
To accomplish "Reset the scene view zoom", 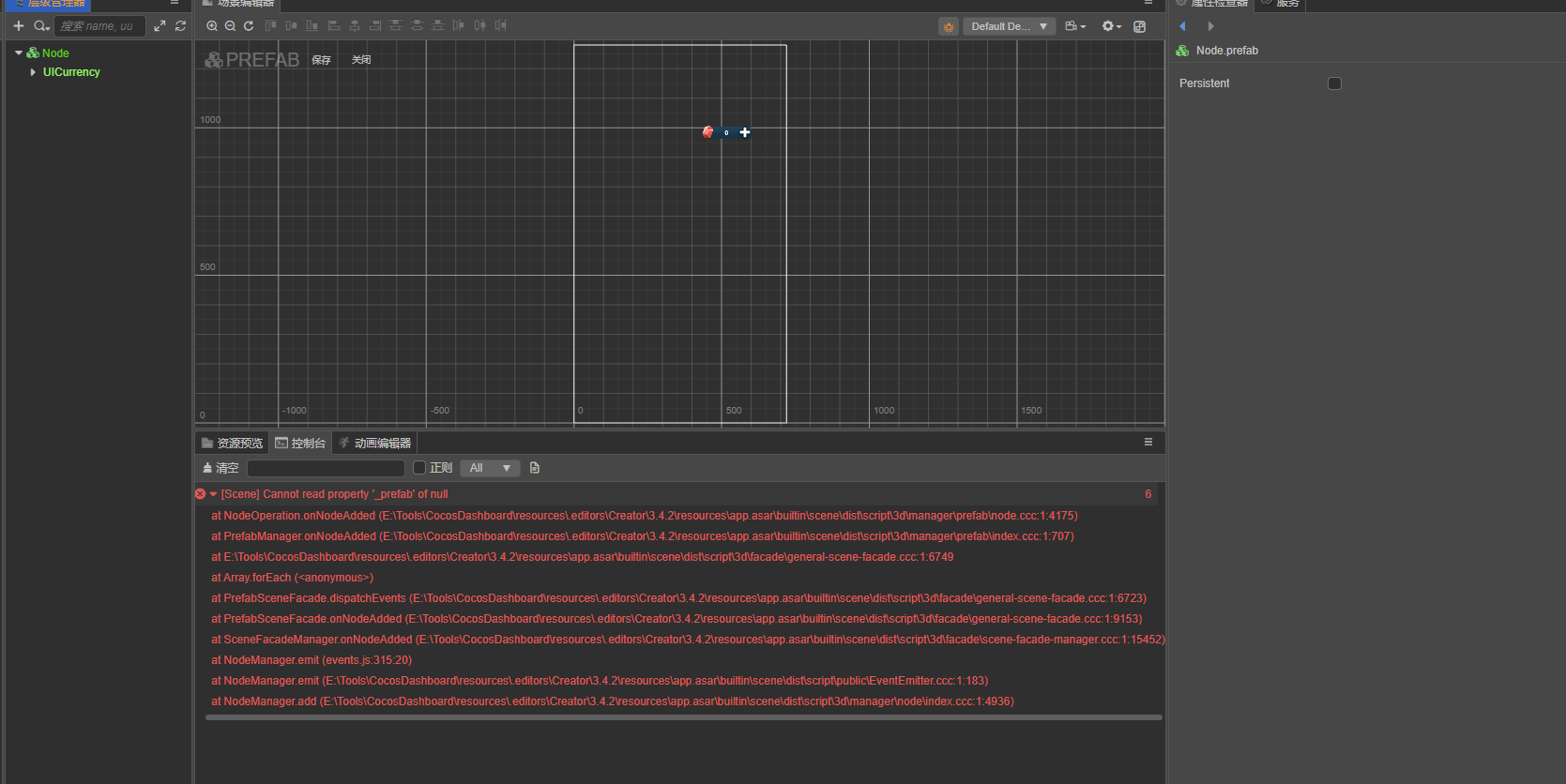I will [x=249, y=26].
